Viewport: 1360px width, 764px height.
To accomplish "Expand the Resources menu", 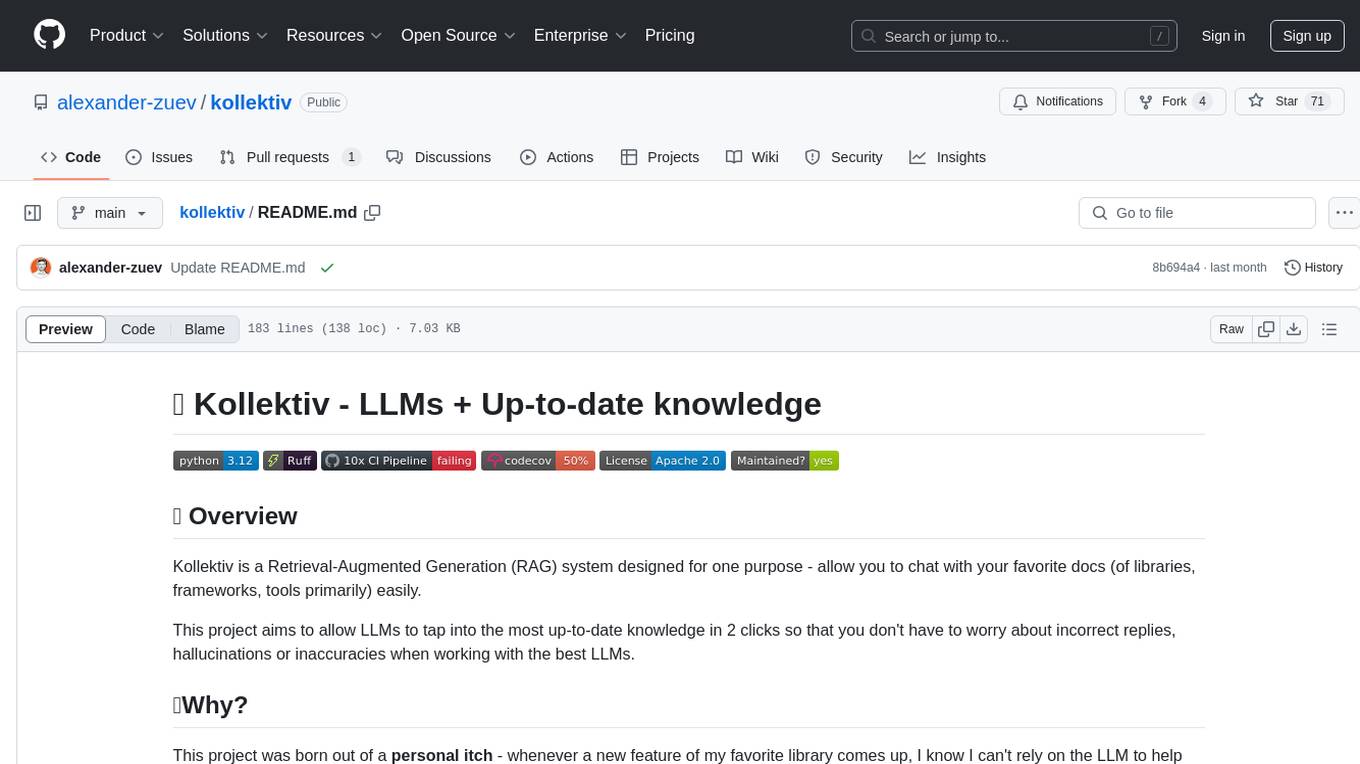I will (334, 35).
